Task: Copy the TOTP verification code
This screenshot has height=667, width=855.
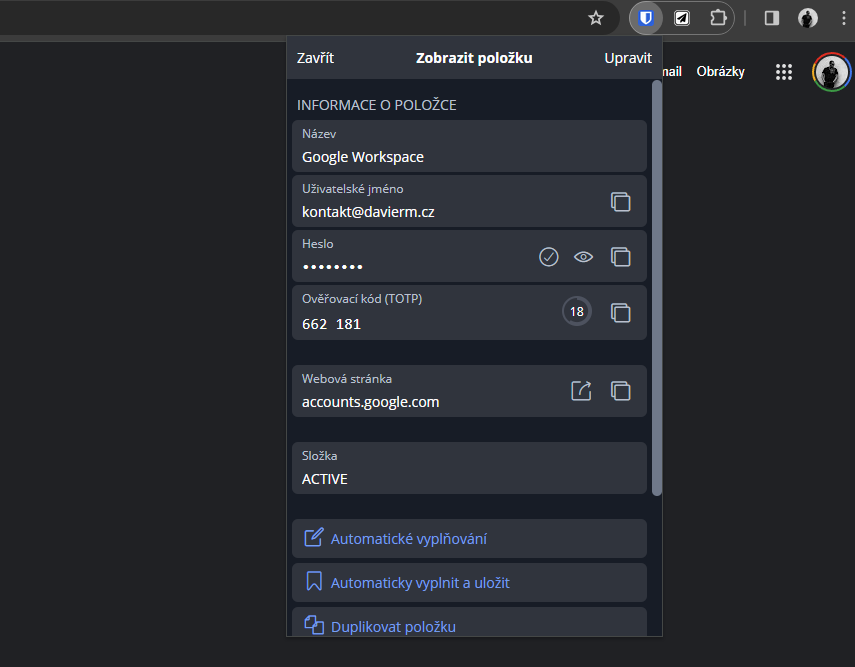Action: tap(621, 313)
